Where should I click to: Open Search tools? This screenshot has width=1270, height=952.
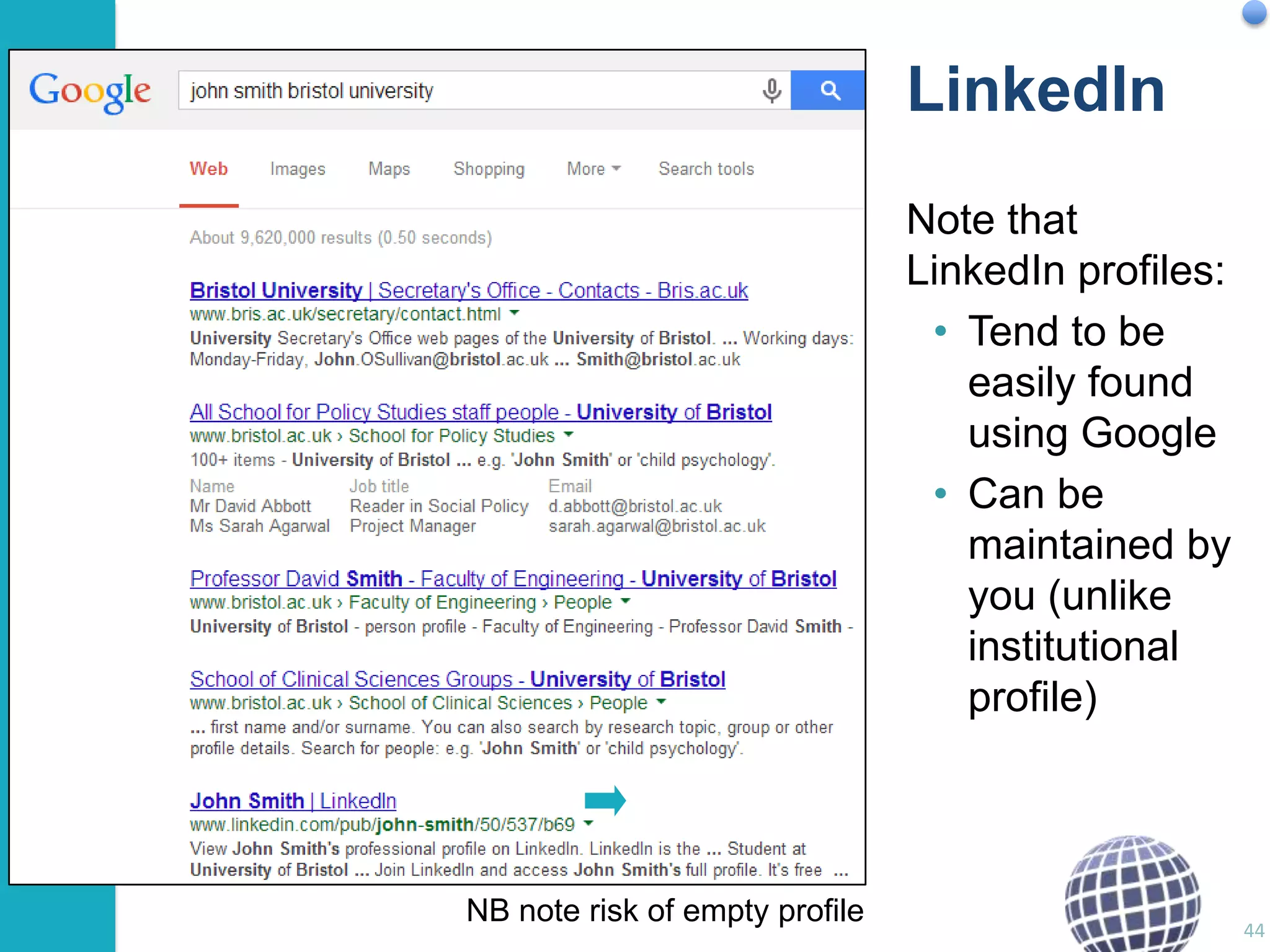pyautogui.click(x=706, y=169)
